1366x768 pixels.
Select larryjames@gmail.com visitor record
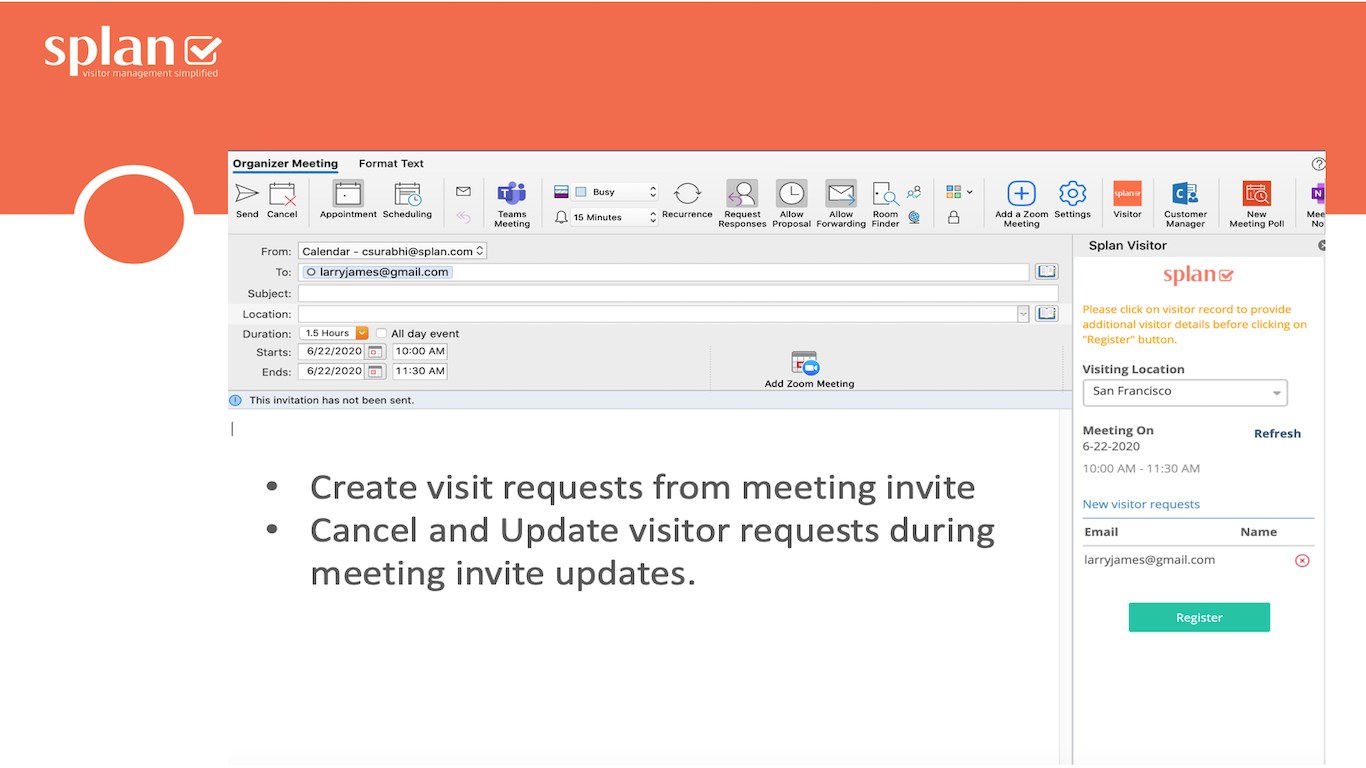(1149, 560)
